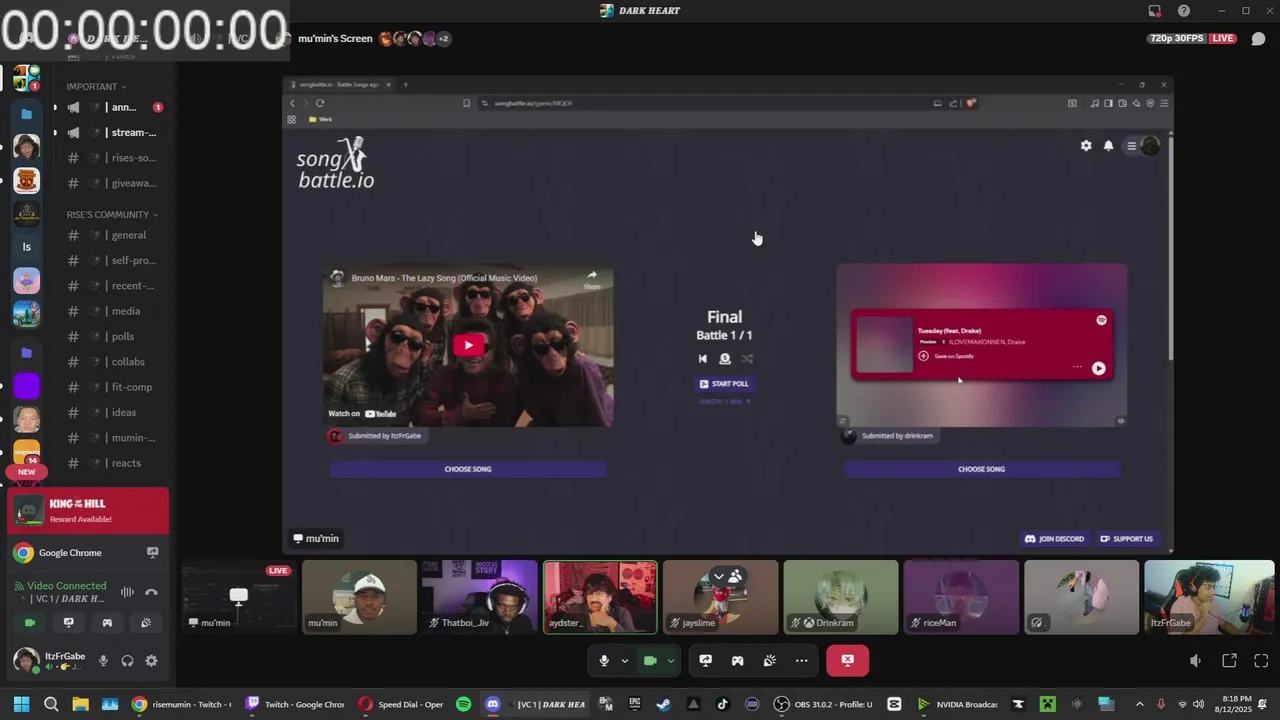Stop watching stream with red button
1280x720 pixels.
(848, 661)
